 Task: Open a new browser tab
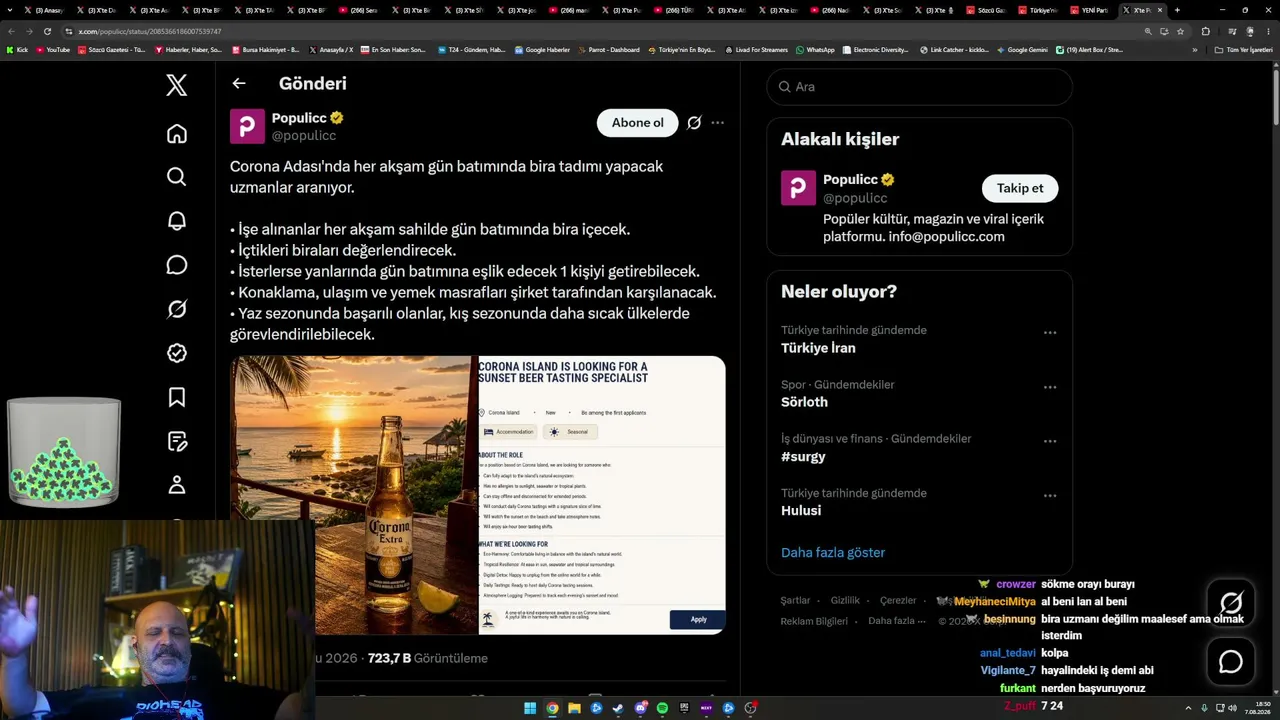point(1177,10)
